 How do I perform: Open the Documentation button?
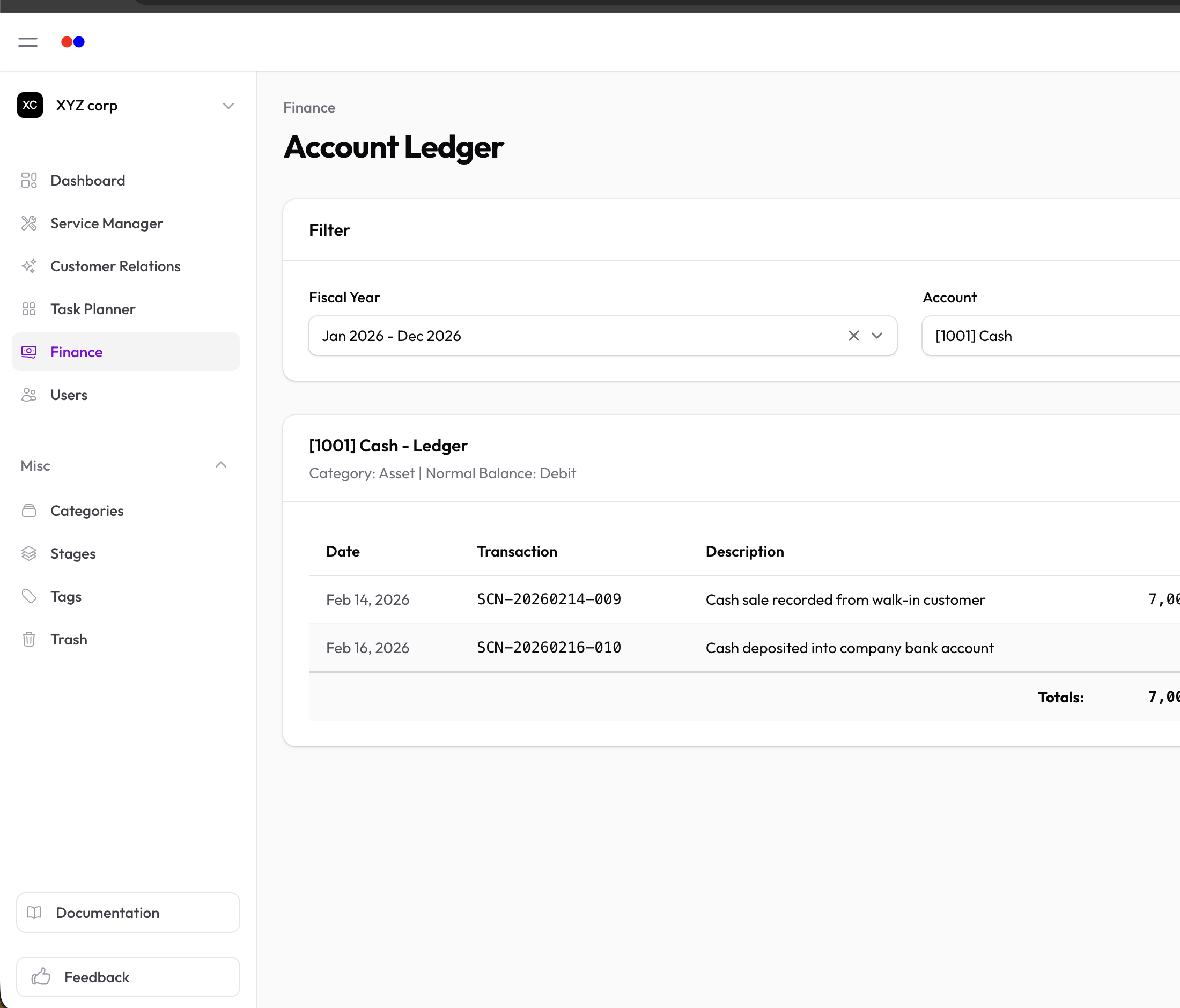[x=128, y=913]
